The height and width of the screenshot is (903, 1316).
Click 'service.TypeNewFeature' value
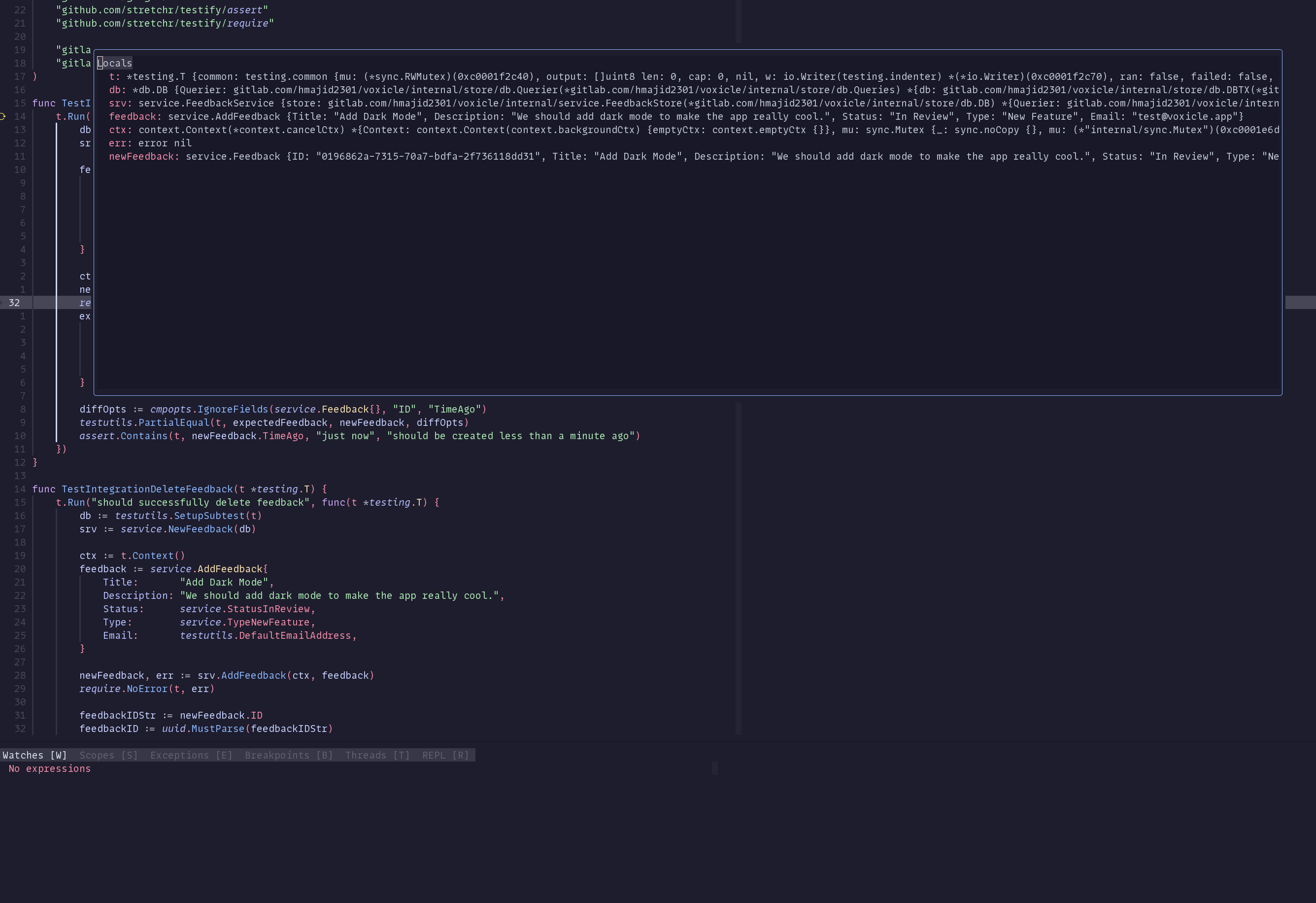pos(245,622)
